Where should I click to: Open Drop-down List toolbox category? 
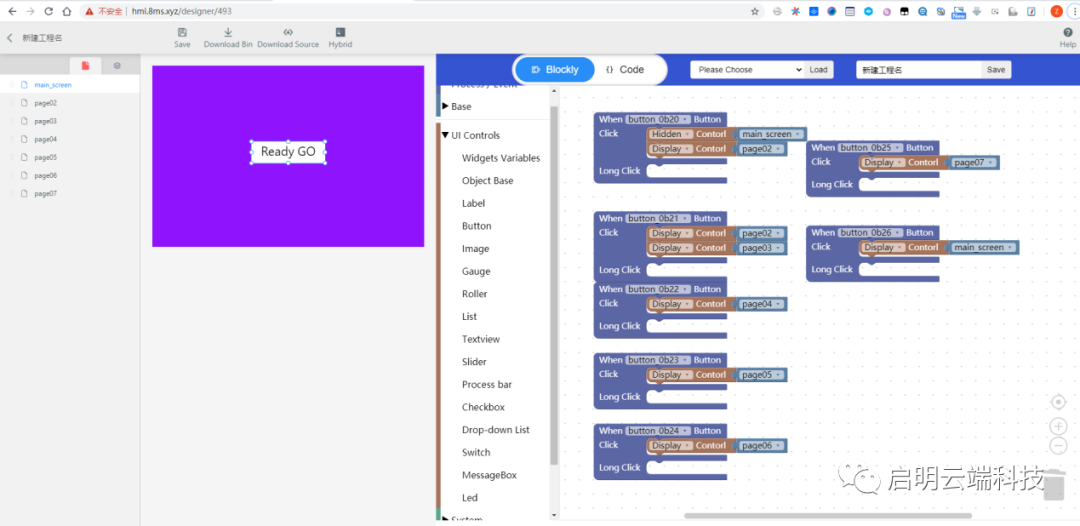point(496,430)
